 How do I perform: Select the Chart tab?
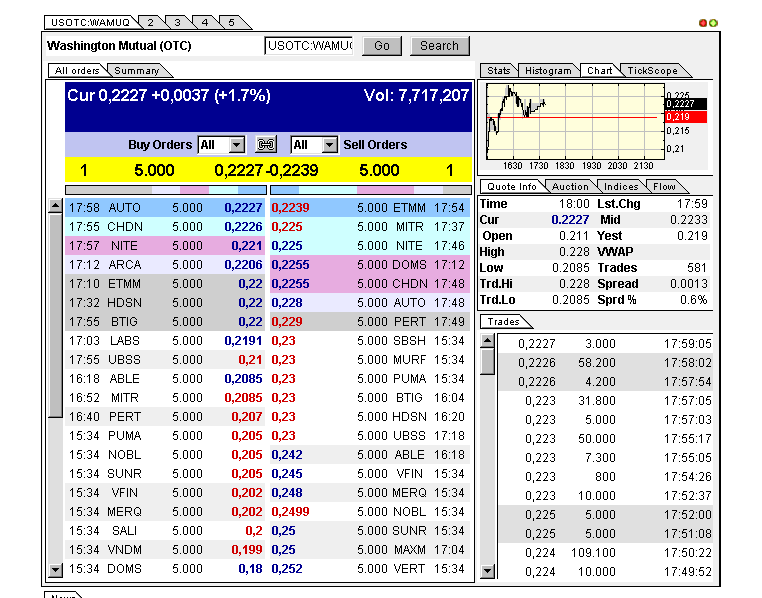pyautogui.click(x=599, y=71)
